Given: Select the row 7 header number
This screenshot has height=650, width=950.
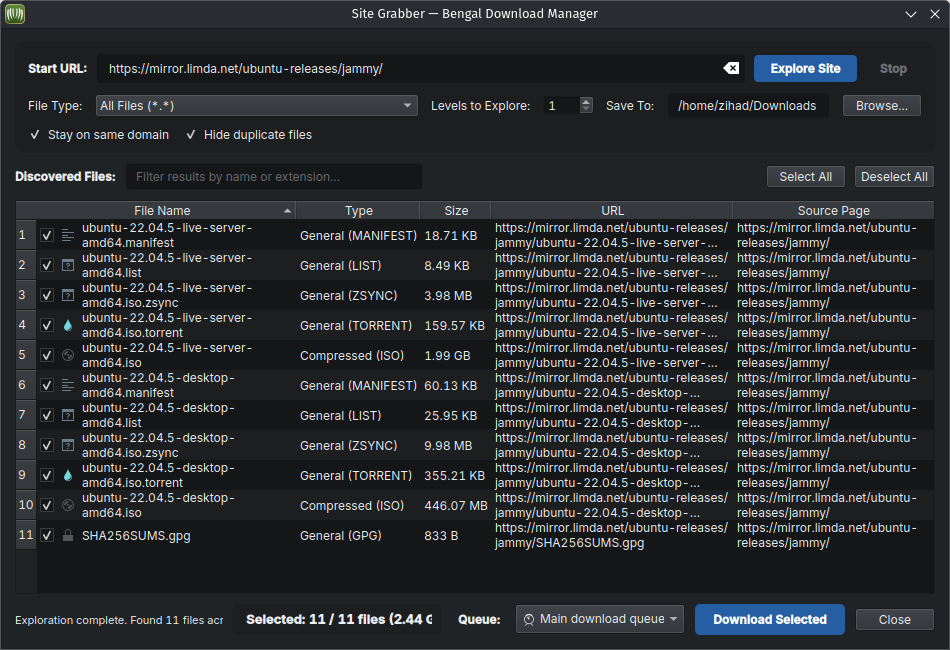Looking at the screenshot, I should pos(26,415).
